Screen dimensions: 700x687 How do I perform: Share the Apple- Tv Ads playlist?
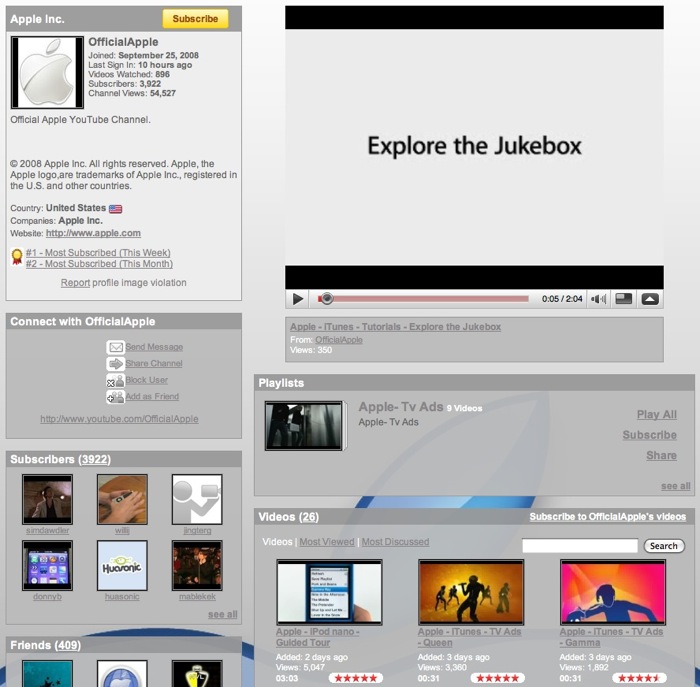(662, 455)
